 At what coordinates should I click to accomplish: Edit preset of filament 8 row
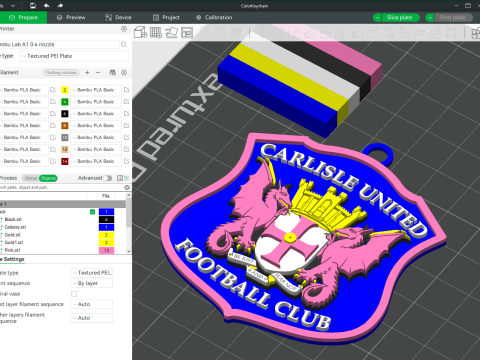(x=126, y=125)
